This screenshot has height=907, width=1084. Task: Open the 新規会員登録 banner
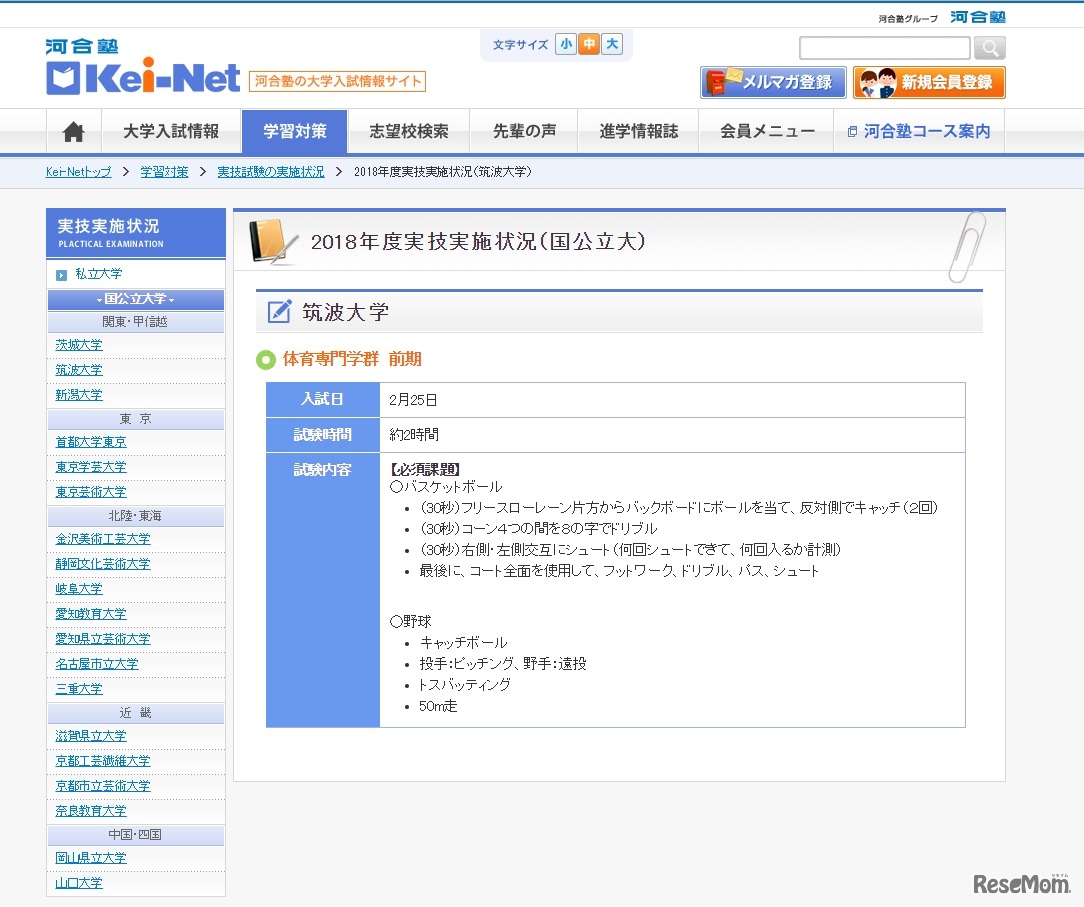pyautogui.click(x=929, y=82)
